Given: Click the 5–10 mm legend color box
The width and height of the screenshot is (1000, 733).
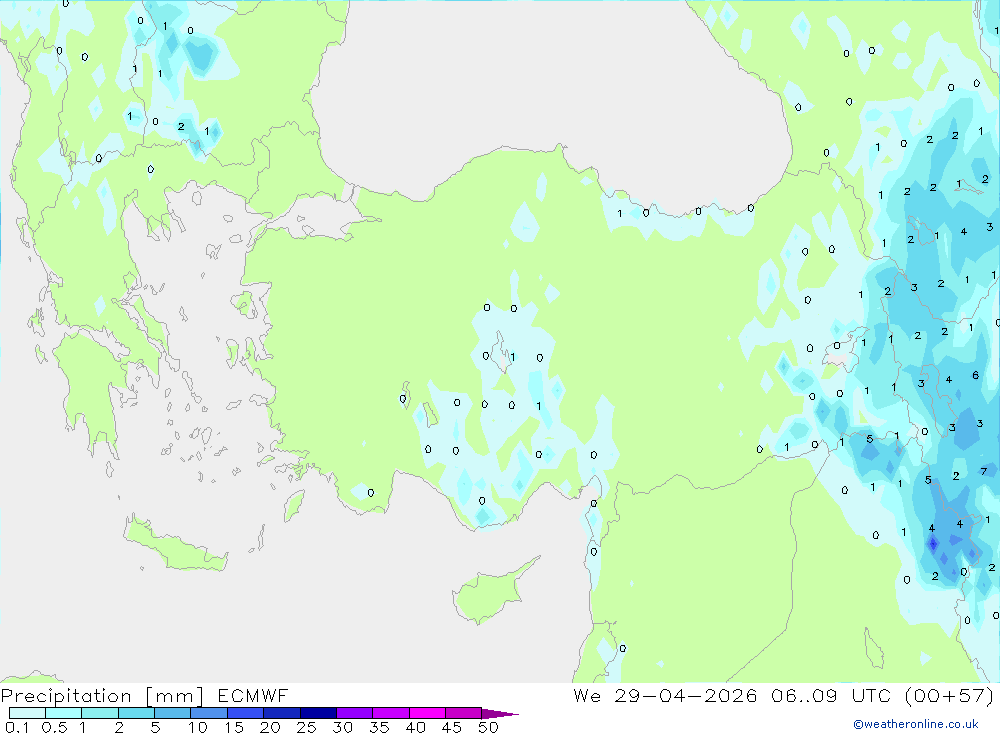Looking at the screenshot, I should (x=172, y=713).
